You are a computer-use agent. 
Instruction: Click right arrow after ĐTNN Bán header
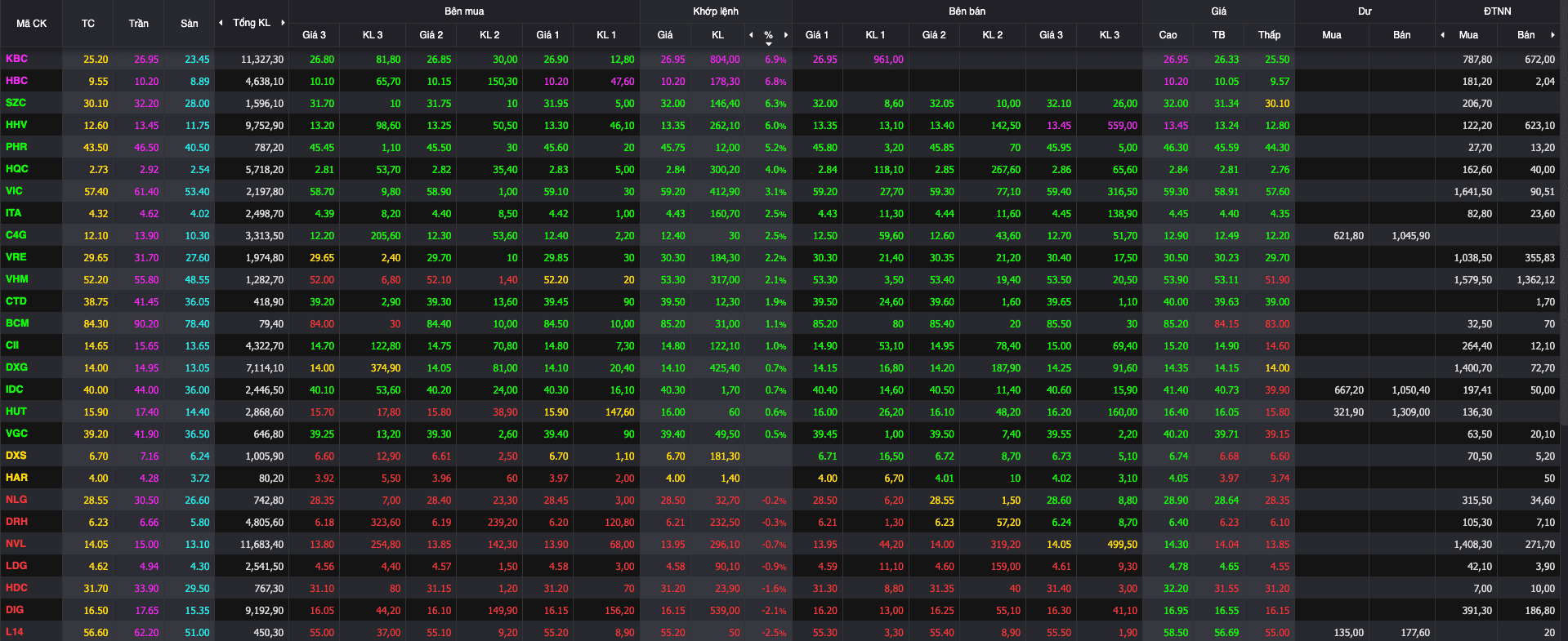(x=1552, y=35)
